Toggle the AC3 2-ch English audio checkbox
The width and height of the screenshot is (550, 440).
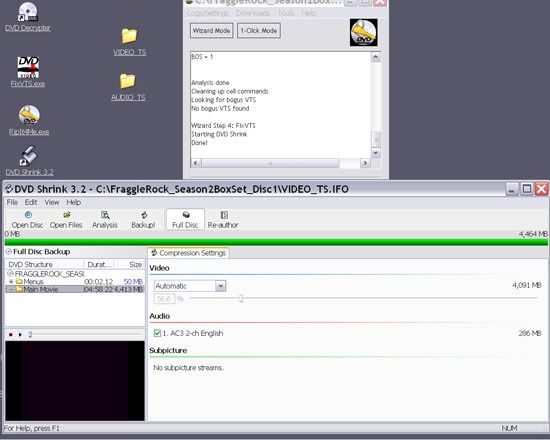click(x=157, y=333)
